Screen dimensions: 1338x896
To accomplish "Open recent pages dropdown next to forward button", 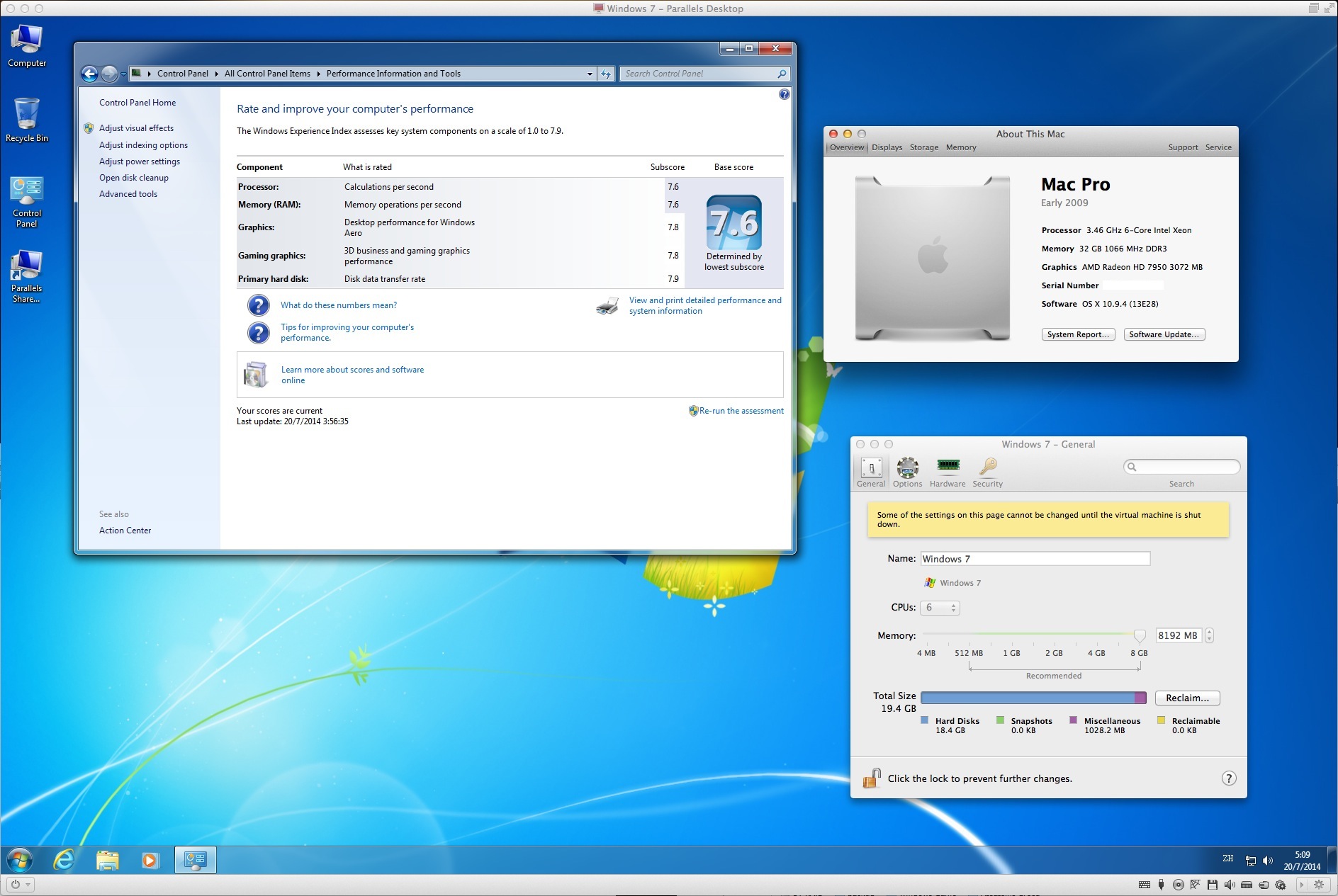I will click(x=123, y=74).
